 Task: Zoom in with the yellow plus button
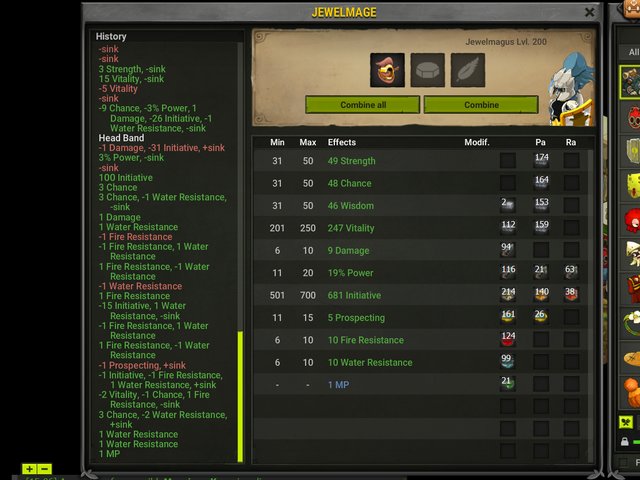[29, 469]
